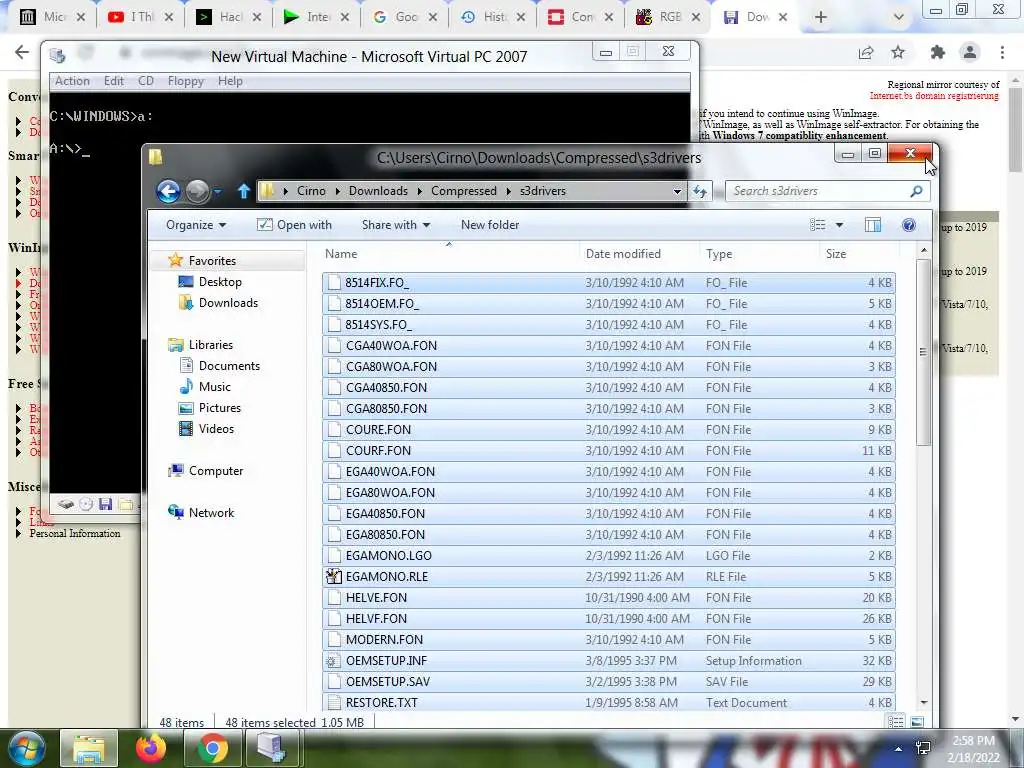
Task: Expand the arrow after Downloads in breadcrumb
Action: point(419,191)
